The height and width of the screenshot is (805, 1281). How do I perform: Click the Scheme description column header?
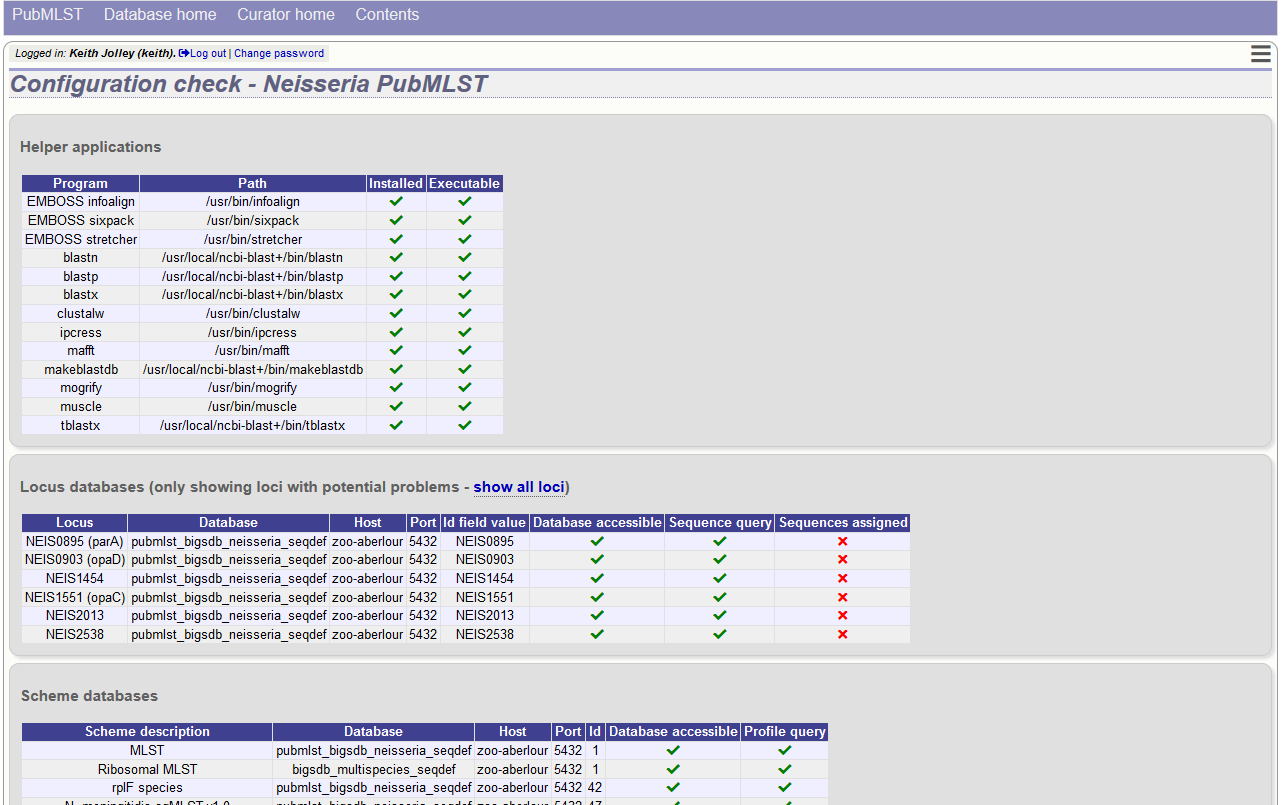pos(147,731)
